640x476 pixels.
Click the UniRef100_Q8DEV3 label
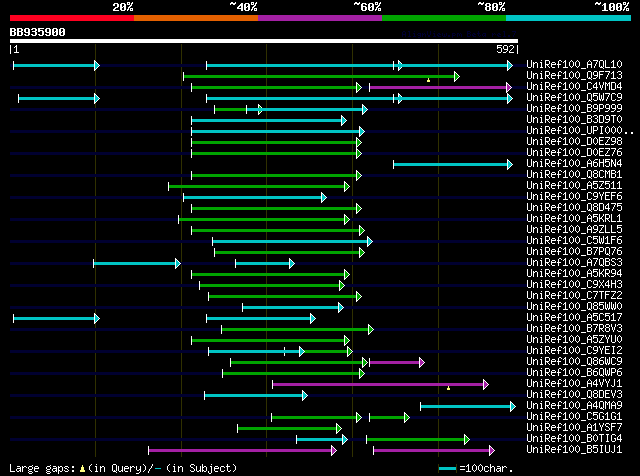point(574,395)
